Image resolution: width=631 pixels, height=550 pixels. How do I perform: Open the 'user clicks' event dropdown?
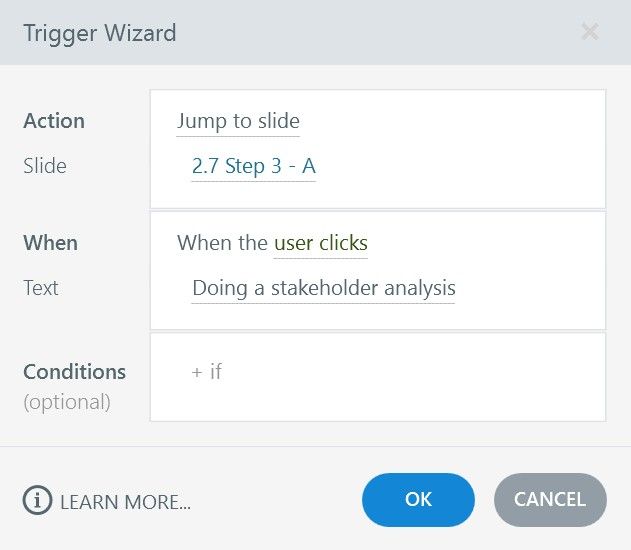tap(321, 243)
